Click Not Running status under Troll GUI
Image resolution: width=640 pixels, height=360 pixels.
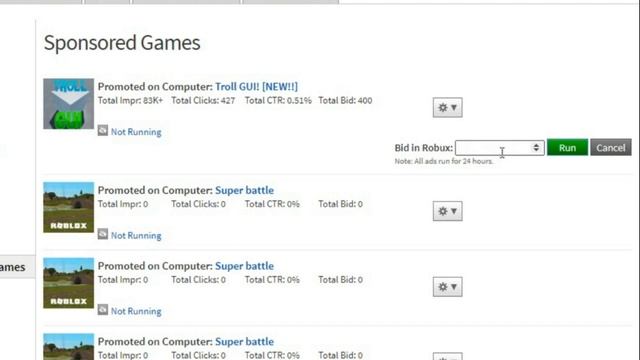(x=136, y=132)
